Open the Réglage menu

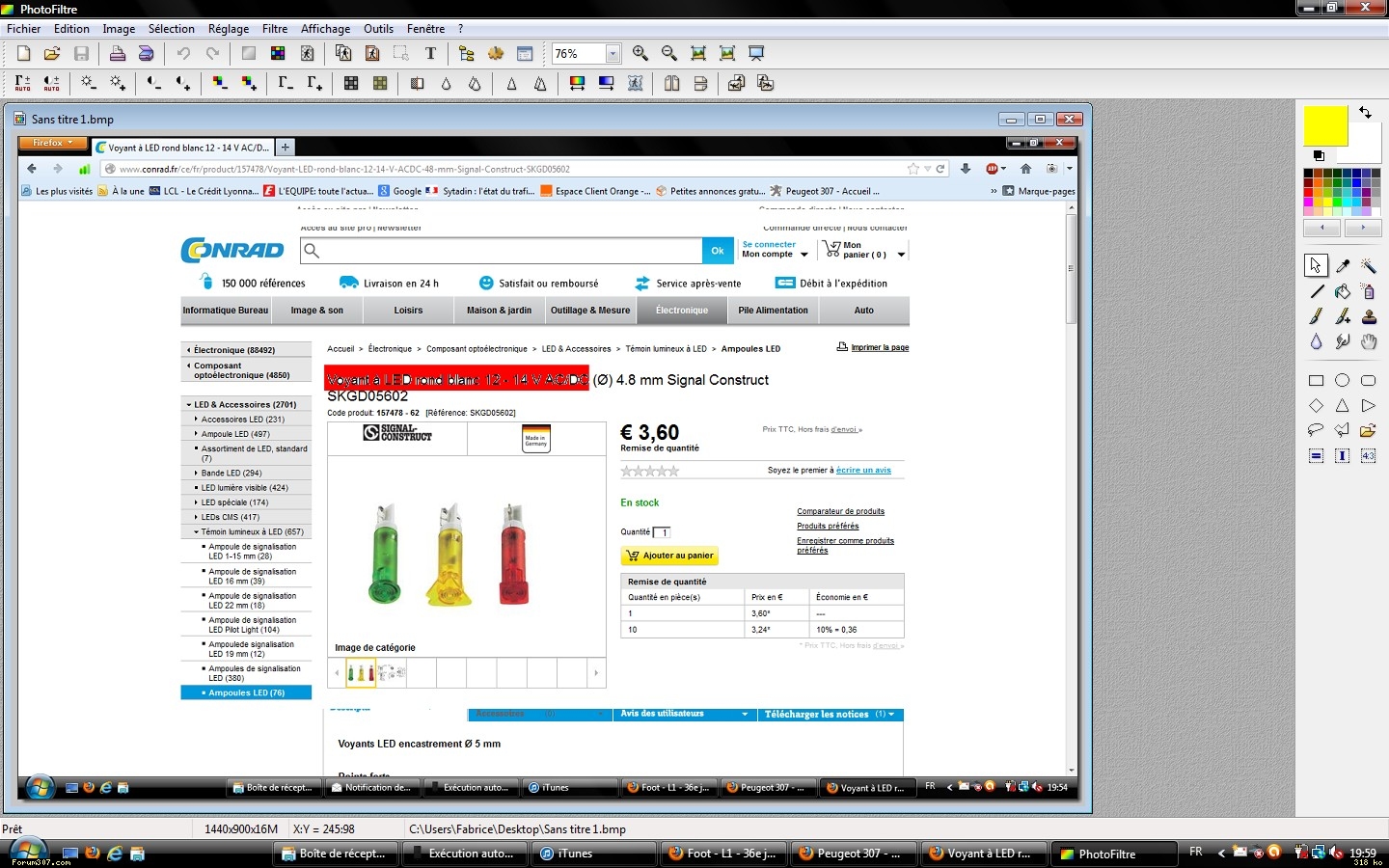coord(229,29)
